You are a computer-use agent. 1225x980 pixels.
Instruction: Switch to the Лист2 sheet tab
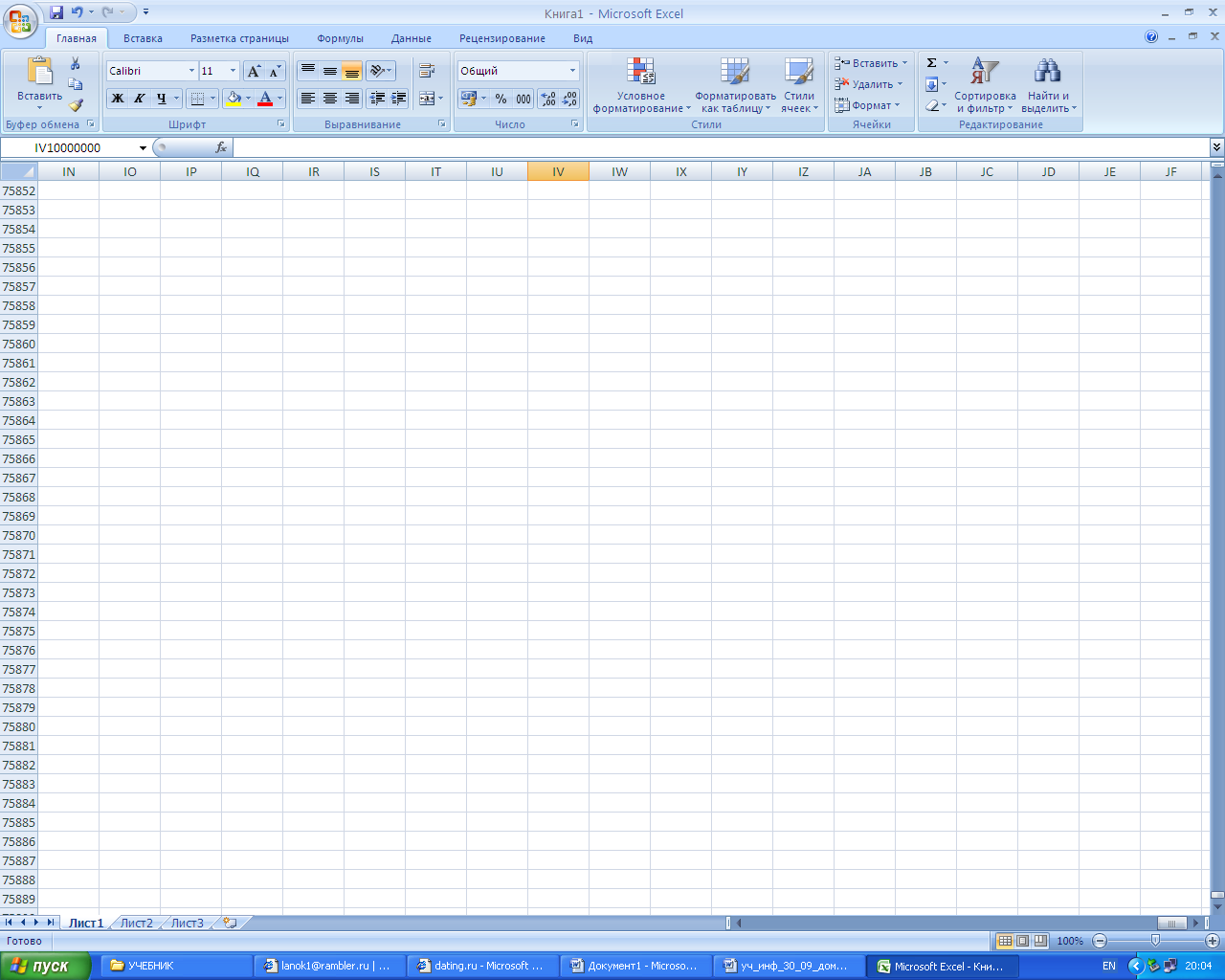[x=136, y=923]
